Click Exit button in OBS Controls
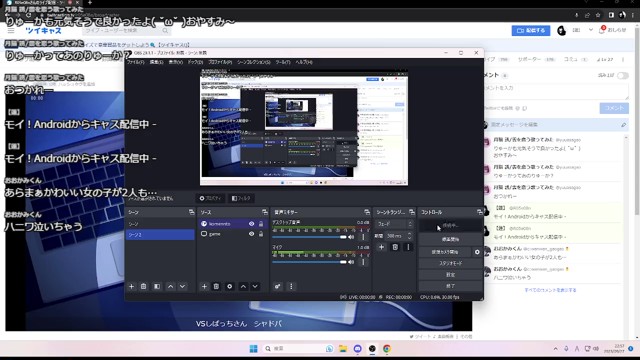This screenshot has height=360, width=640. click(450, 286)
